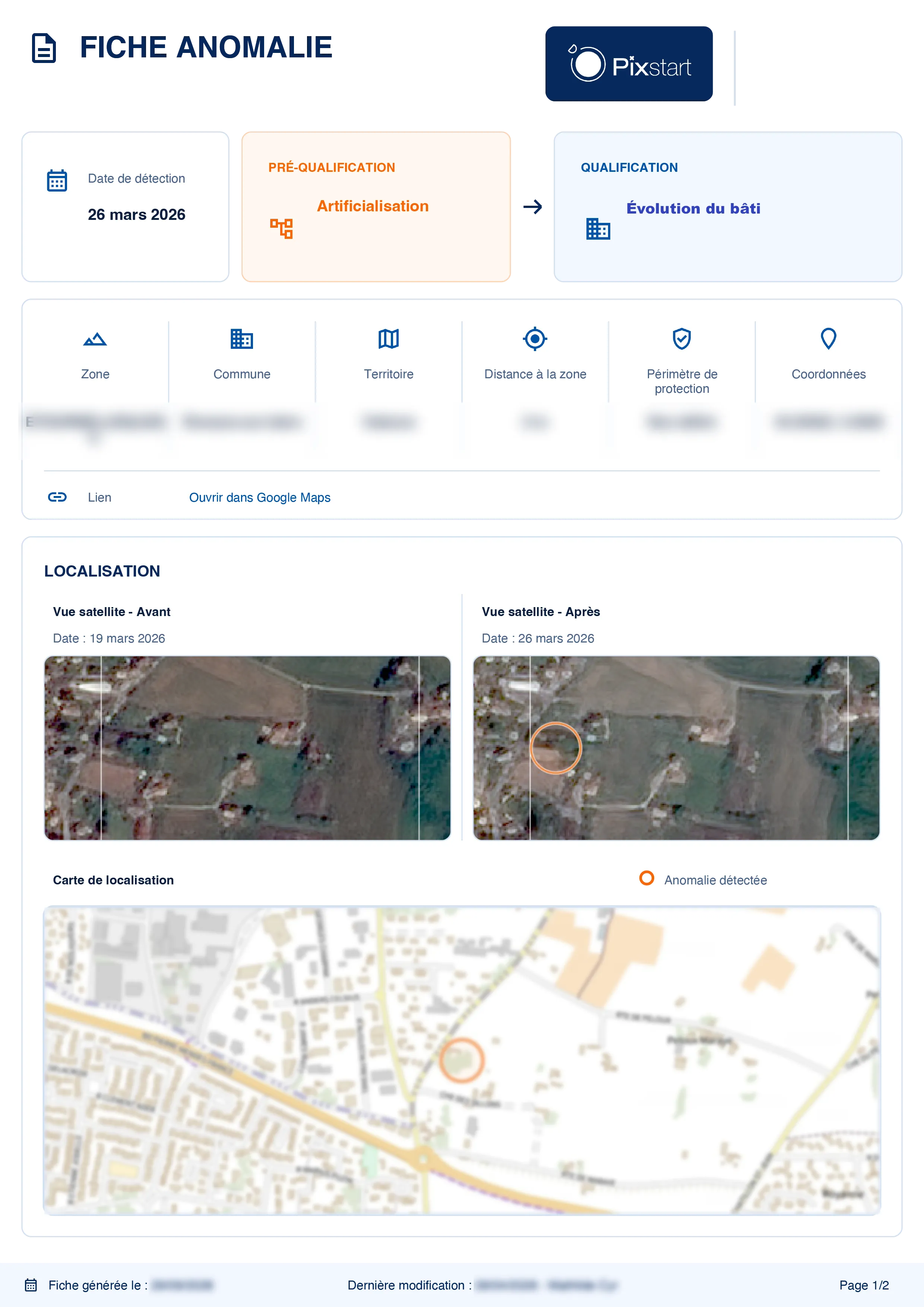924x1307 pixels.
Task: Click the orange anomaly circle on Après image
Action: pyautogui.click(x=556, y=748)
